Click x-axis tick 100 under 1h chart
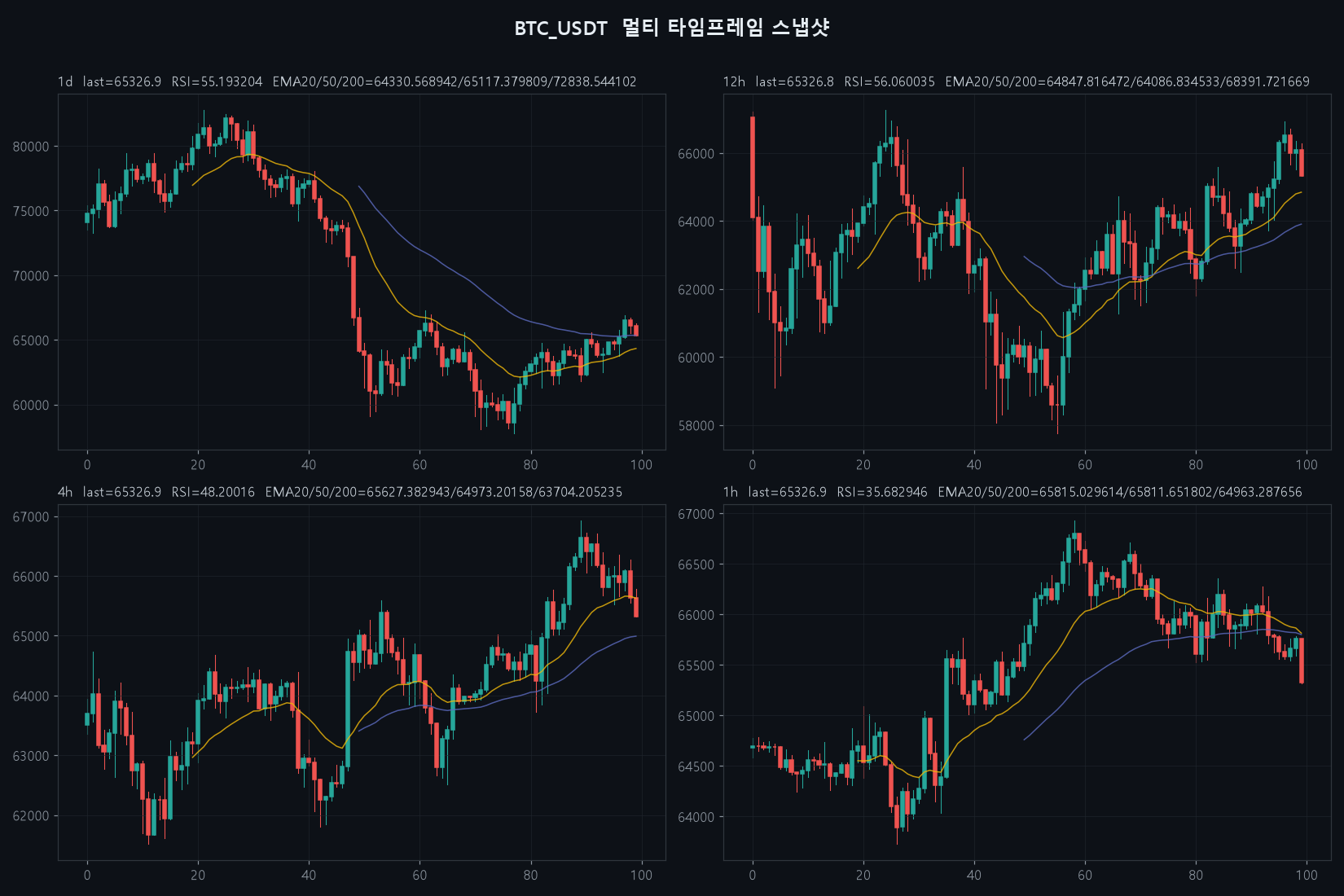This screenshot has height=896, width=1344. (x=1307, y=876)
